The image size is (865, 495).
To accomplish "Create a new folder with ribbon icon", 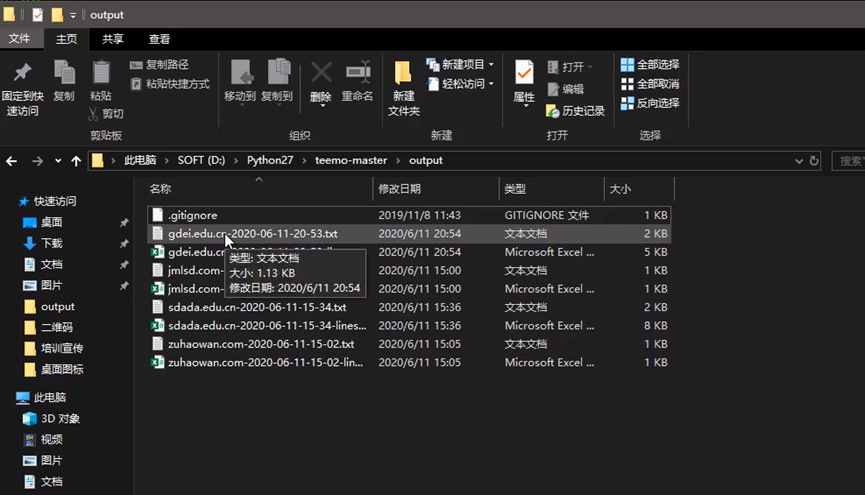I will 403,74.
